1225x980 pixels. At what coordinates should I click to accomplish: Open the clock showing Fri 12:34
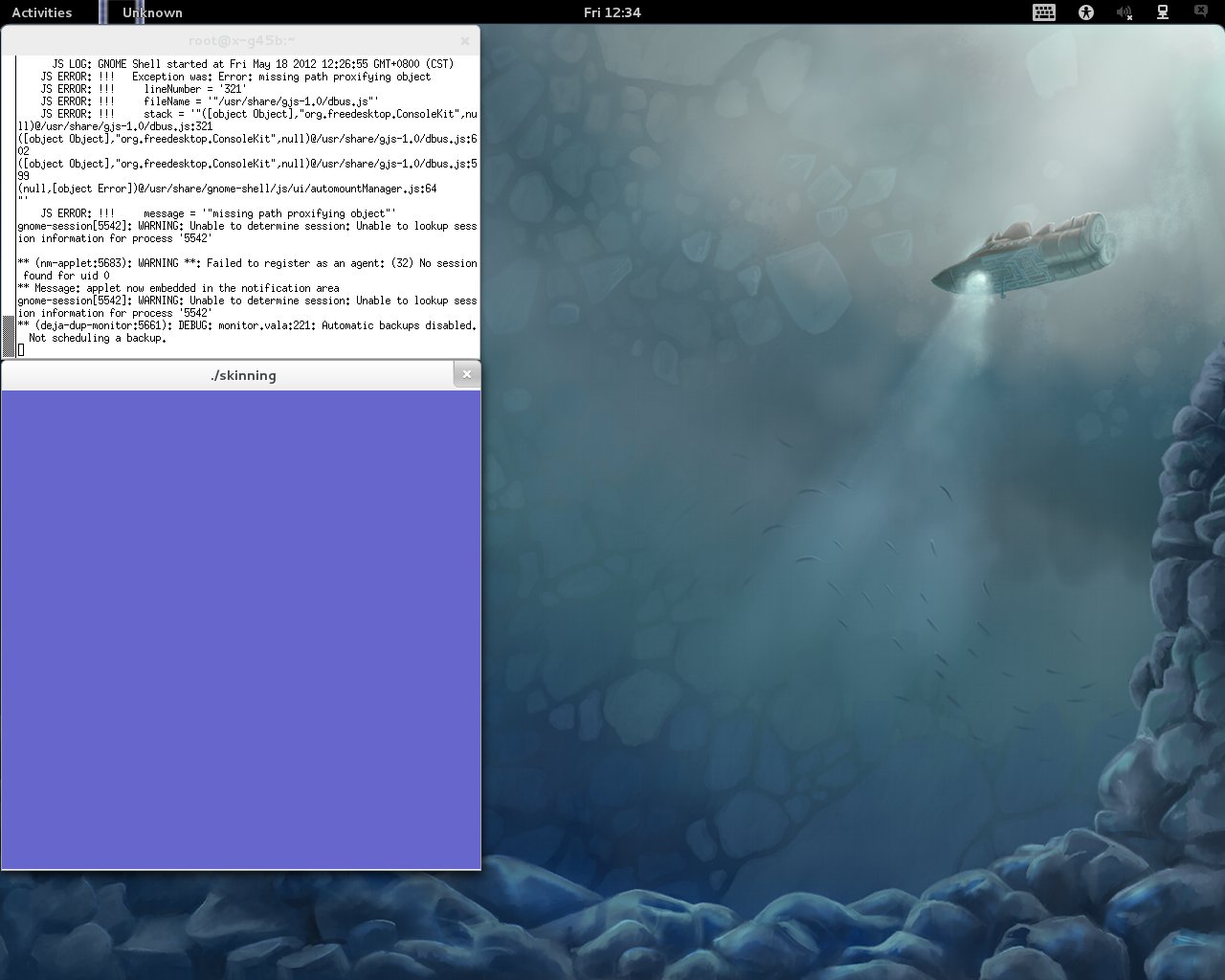pos(612,12)
